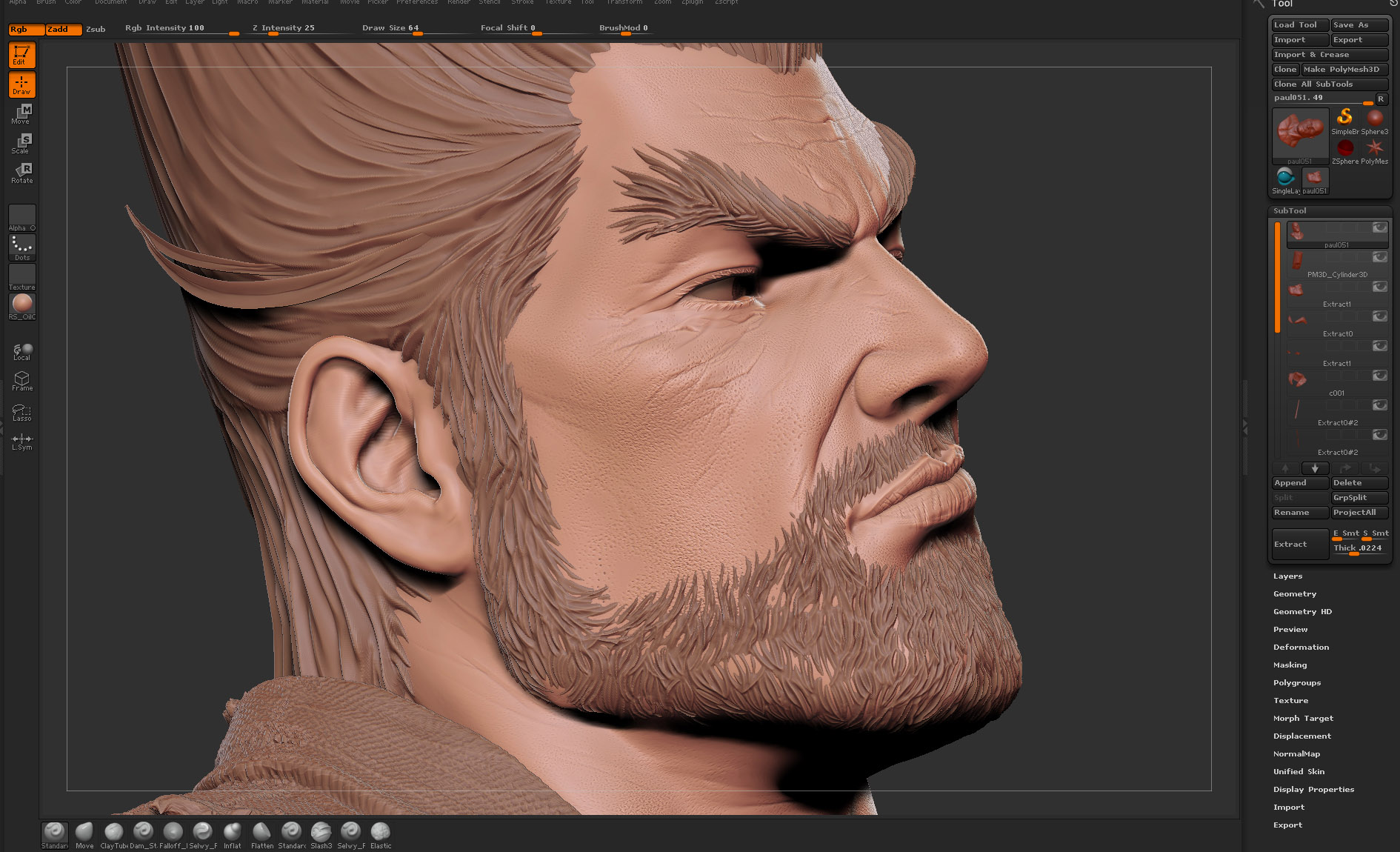The image size is (1400, 852).
Task: Click the Extract button
Action: (x=1300, y=544)
